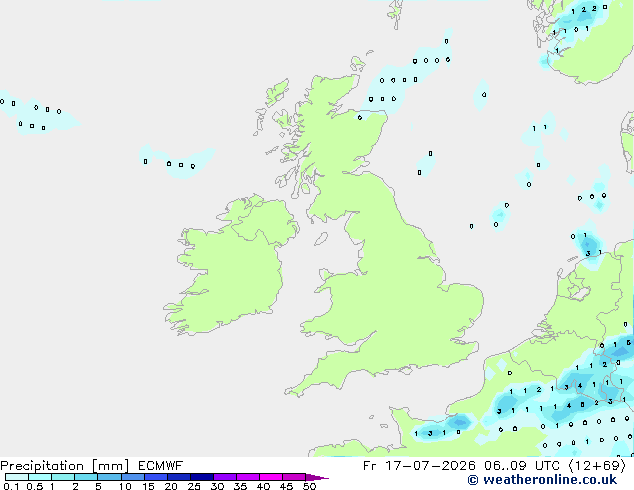
Task: Pick the lightest 0.1–0.5 mm legend swatch
Action: (x=17, y=477)
